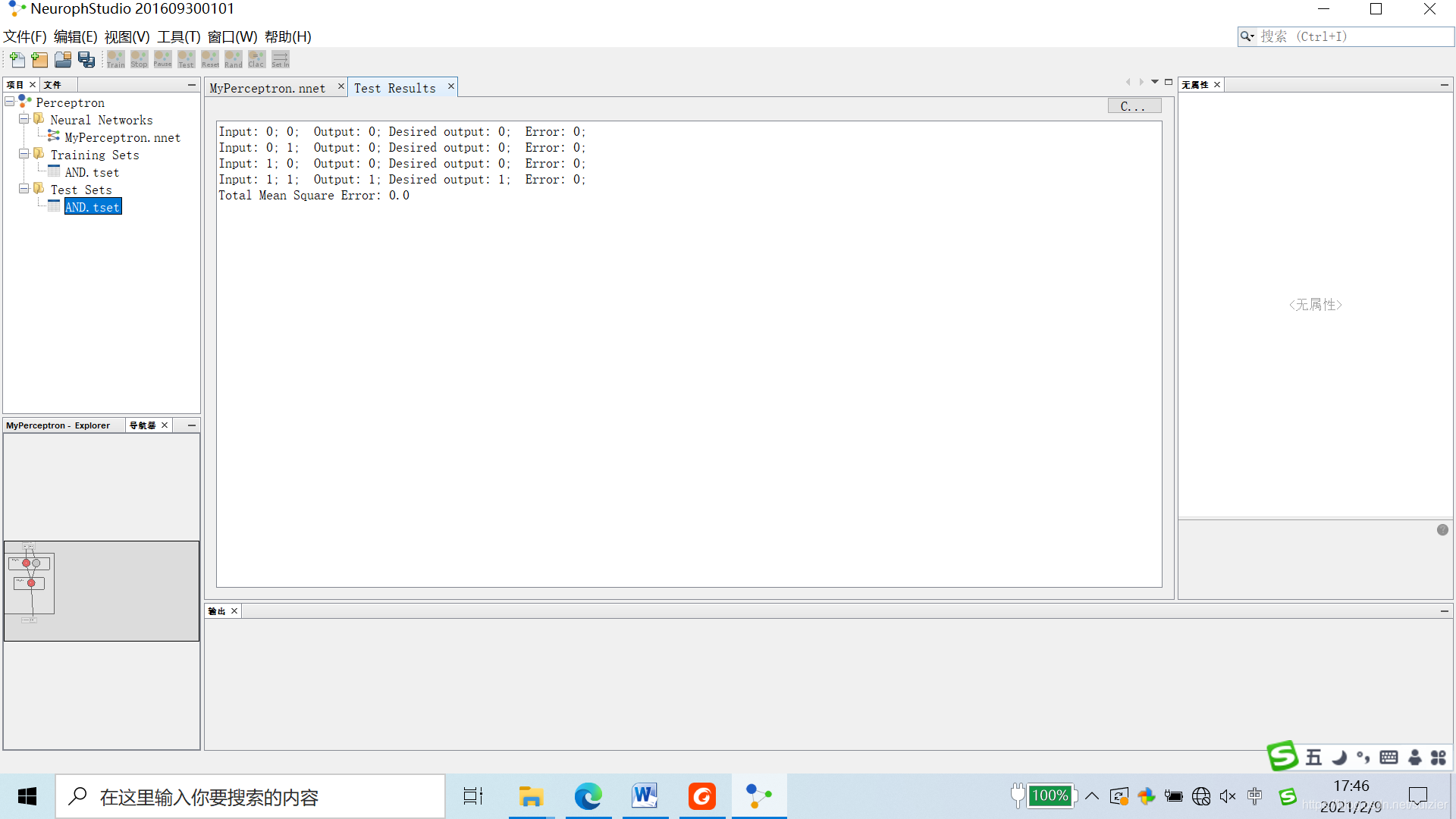Click the Train network toolbar icon
Viewport: 1456px width, 819px height.
pos(116,59)
